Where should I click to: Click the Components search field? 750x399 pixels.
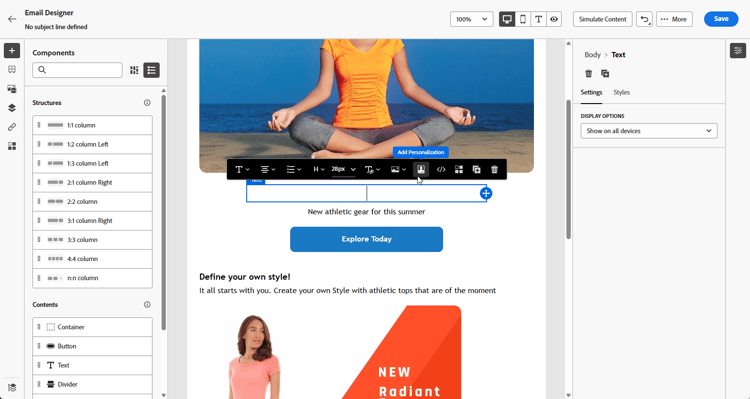click(x=77, y=70)
